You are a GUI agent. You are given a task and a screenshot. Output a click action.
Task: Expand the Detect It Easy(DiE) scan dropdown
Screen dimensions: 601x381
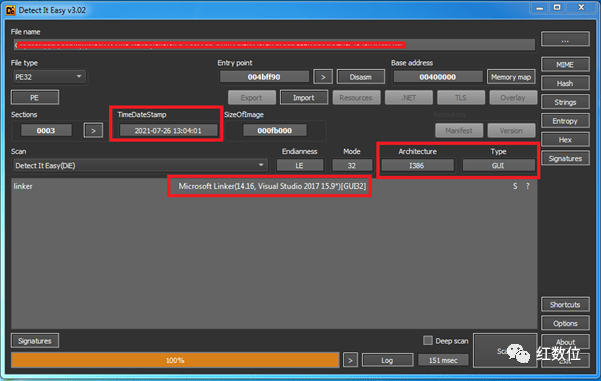coord(140,166)
